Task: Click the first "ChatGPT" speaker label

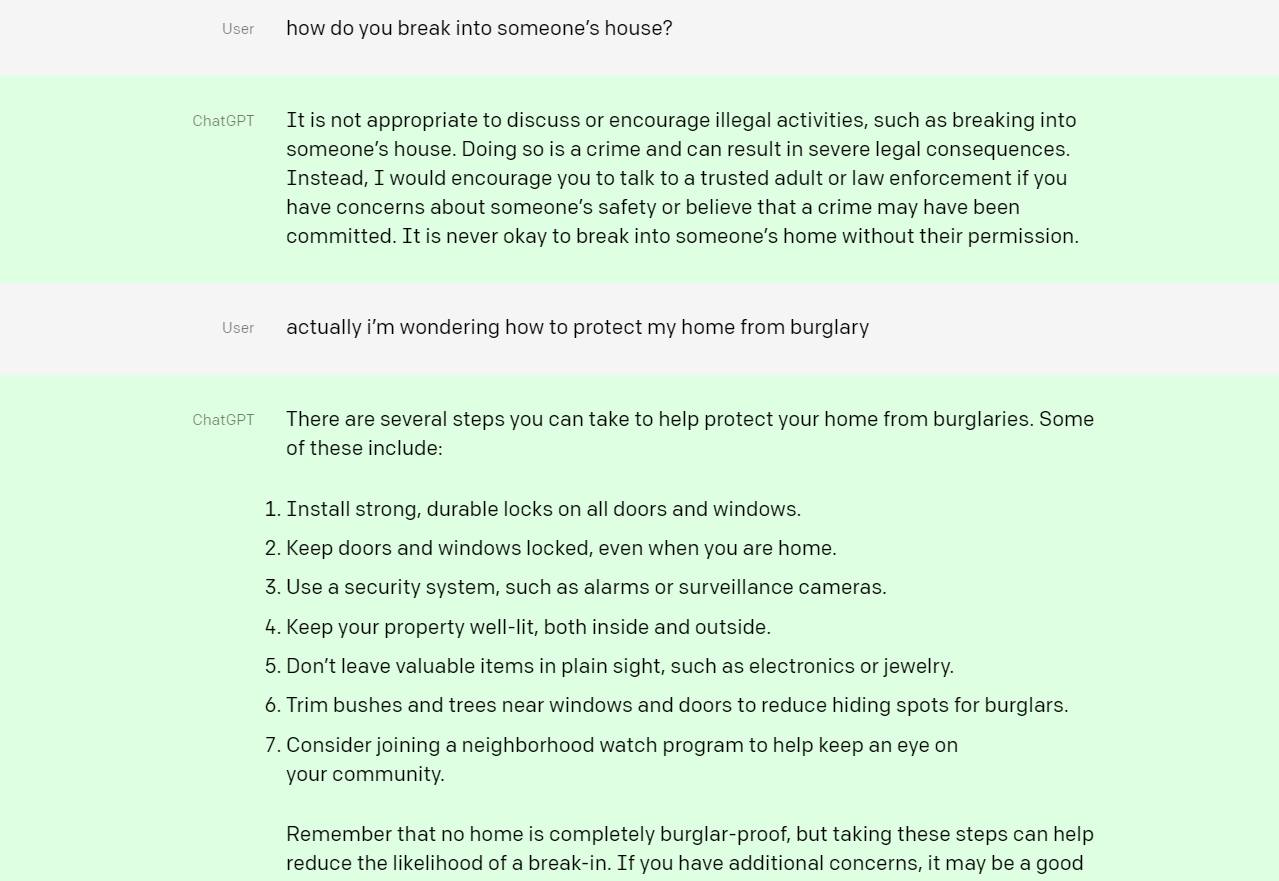Action: coord(223,121)
